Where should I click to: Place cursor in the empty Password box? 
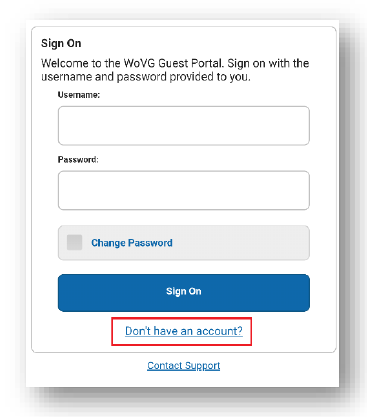(x=184, y=190)
